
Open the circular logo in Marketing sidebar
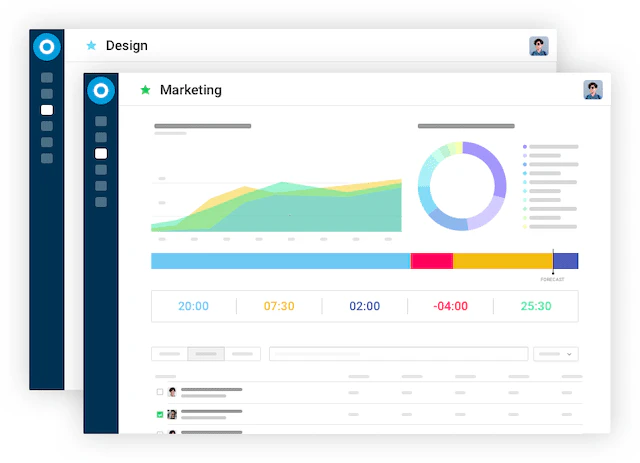101,91
